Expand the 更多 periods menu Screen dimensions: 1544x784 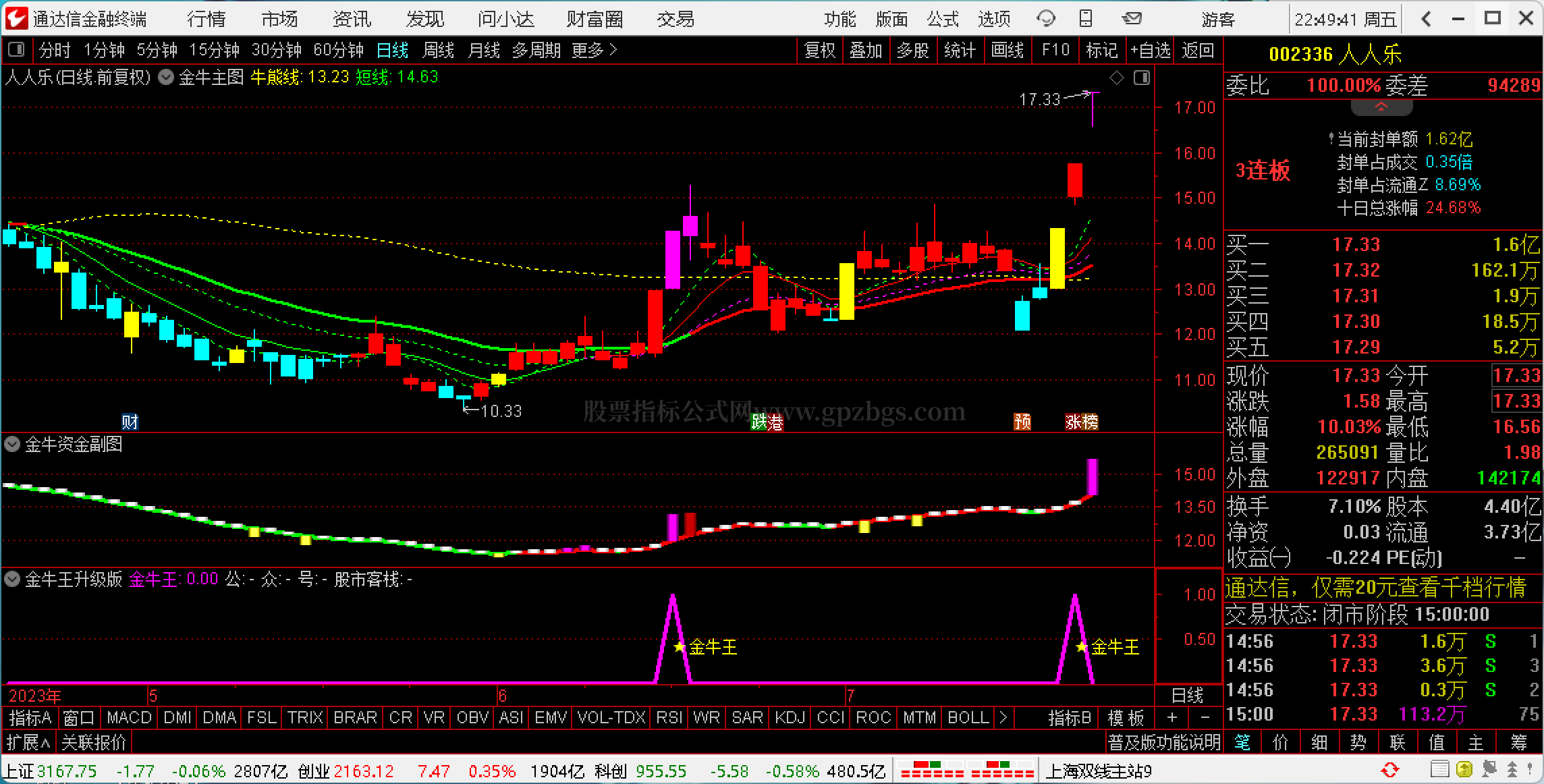[594, 50]
